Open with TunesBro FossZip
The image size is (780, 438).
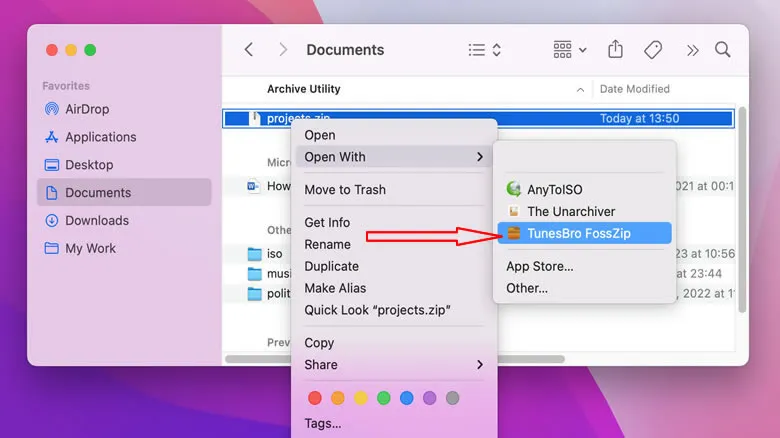585,233
